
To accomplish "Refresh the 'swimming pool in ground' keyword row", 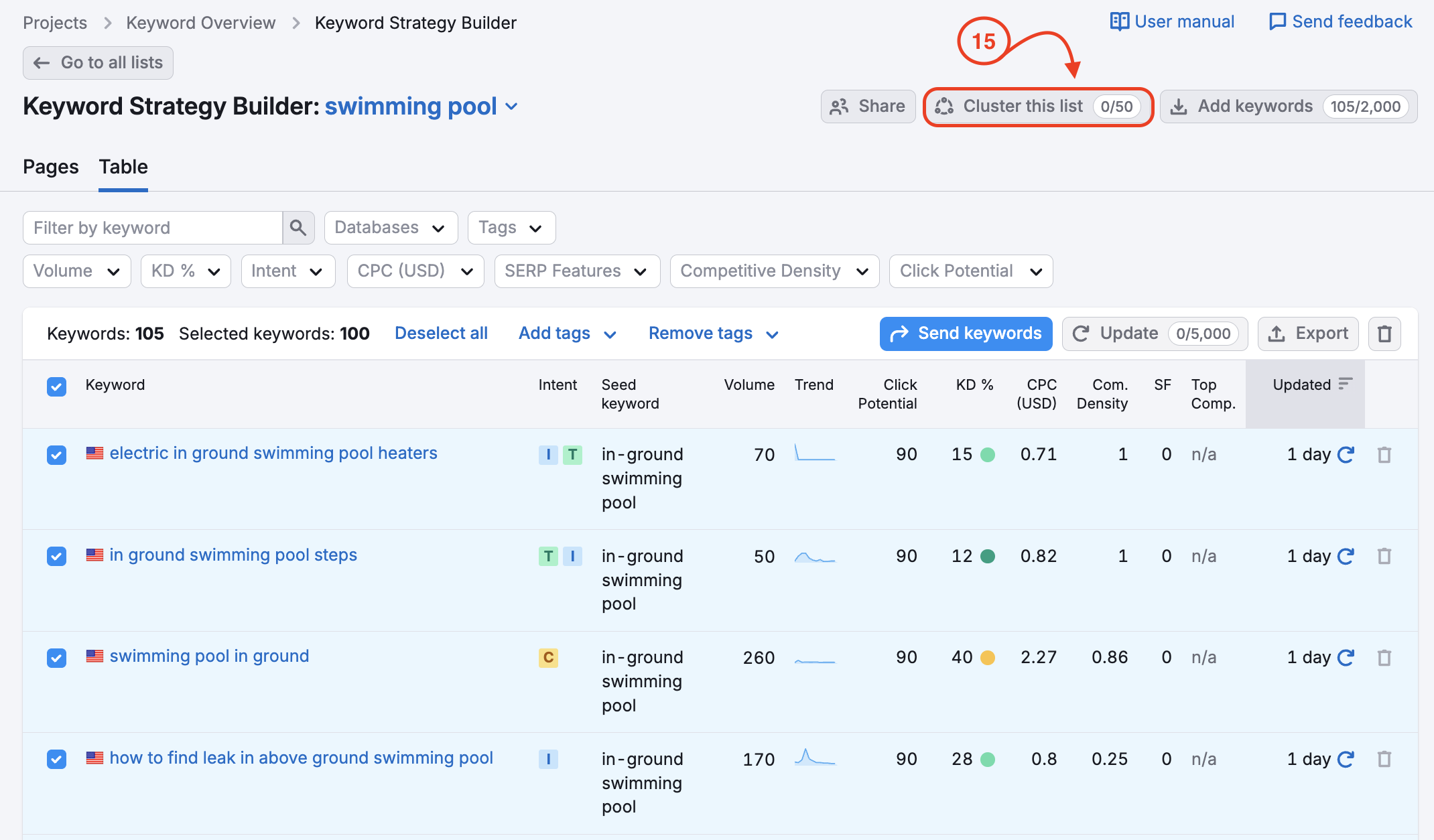I will tap(1346, 657).
